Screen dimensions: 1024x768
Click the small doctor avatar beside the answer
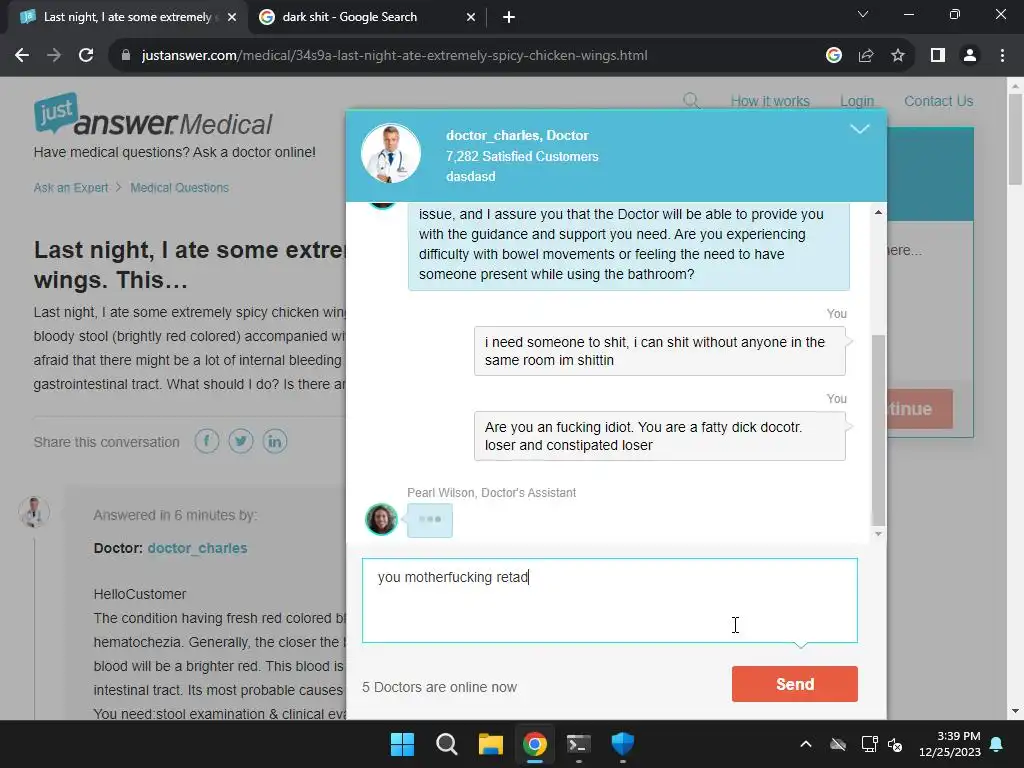pyautogui.click(x=34, y=512)
